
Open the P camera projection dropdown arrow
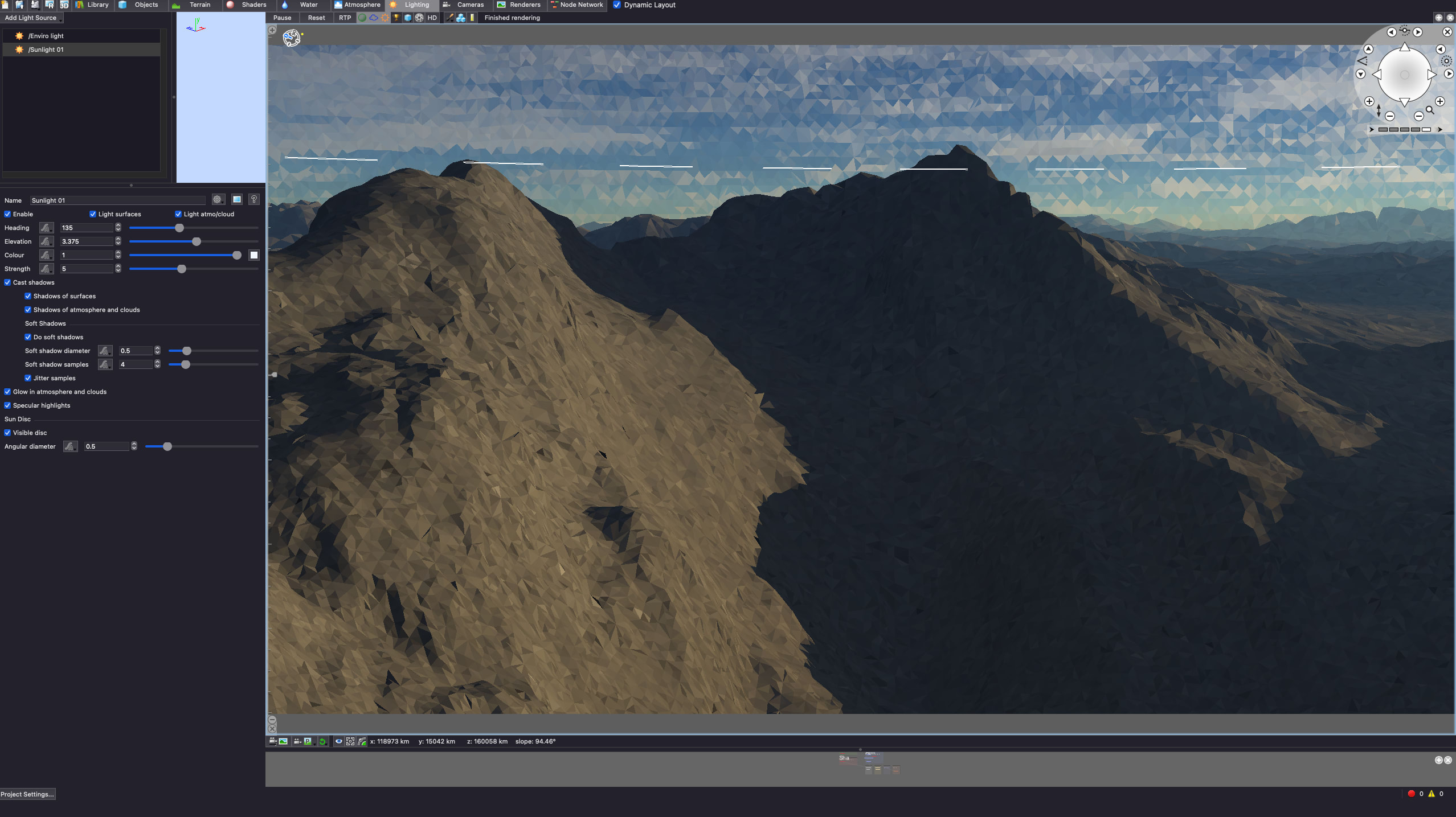pyautogui.click(x=314, y=744)
